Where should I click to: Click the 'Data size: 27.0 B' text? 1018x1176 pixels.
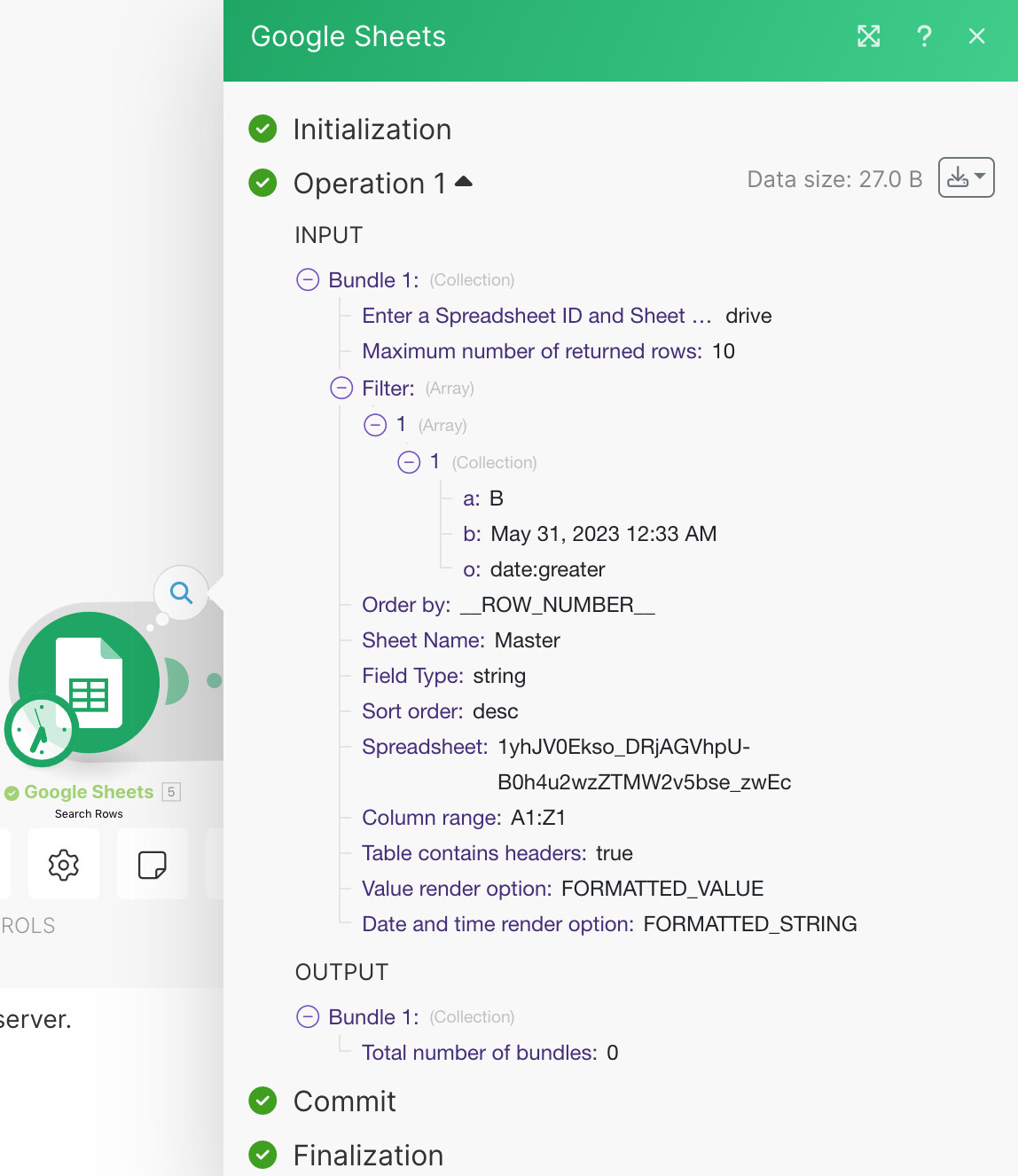coord(834,179)
